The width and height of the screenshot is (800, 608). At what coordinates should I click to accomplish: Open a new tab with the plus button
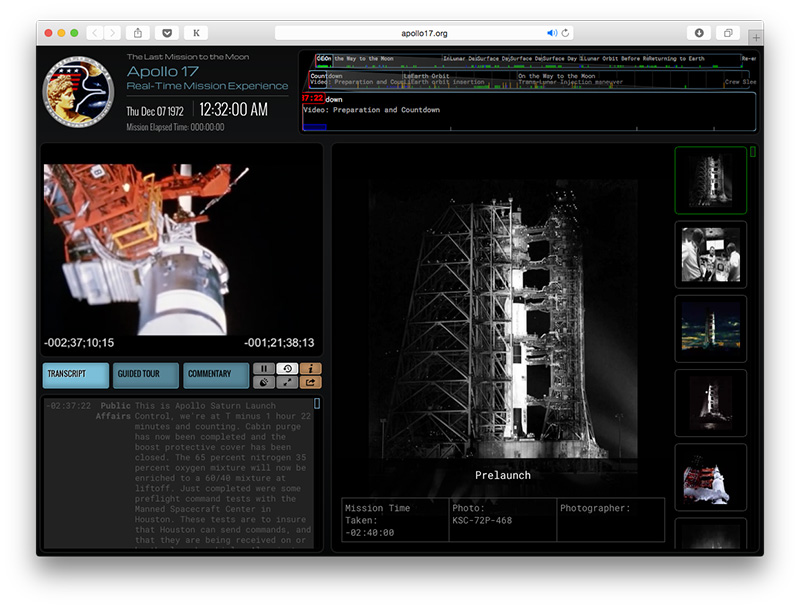click(756, 37)
